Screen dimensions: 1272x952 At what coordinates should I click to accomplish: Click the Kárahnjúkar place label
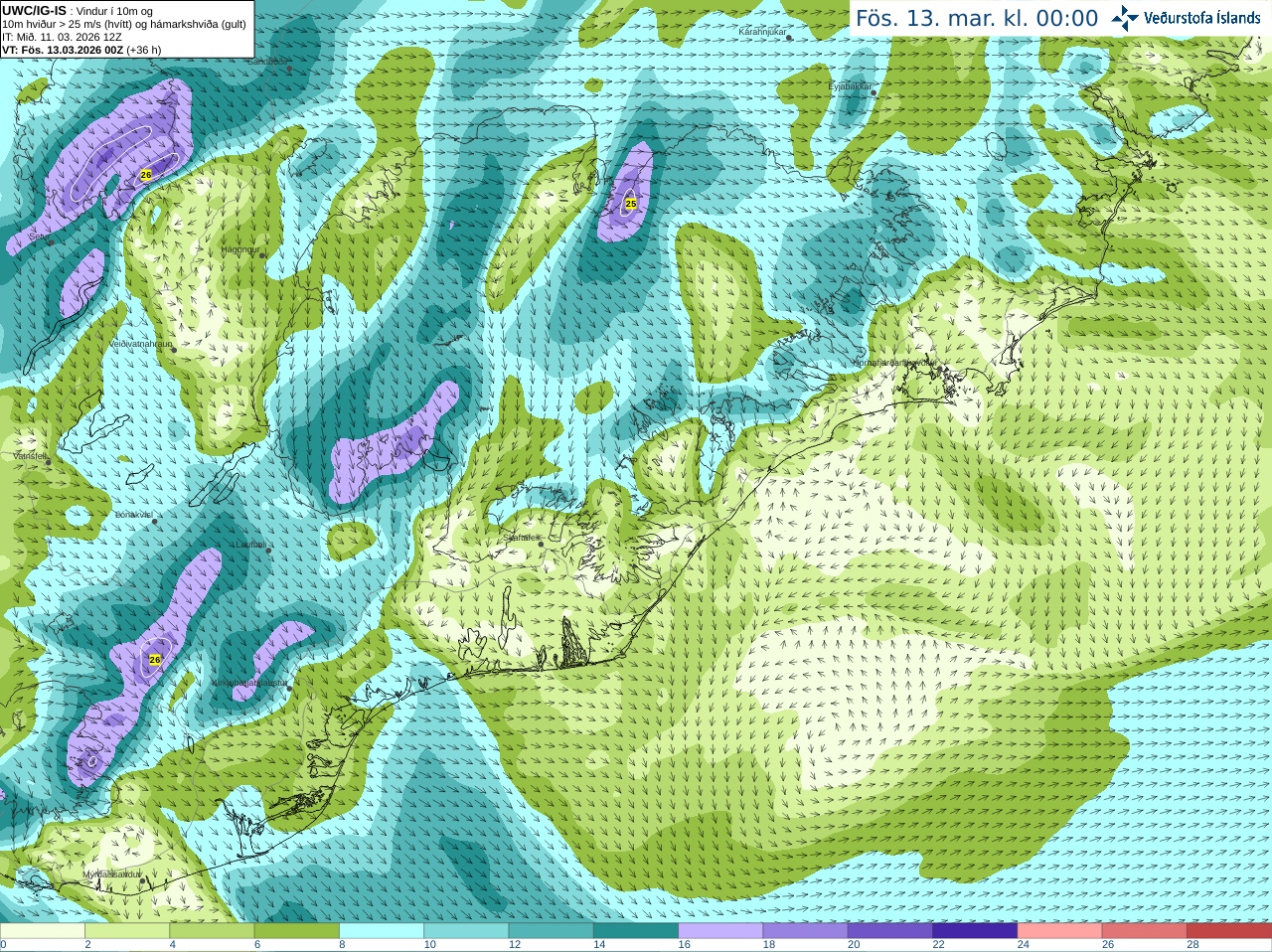tap(763, 33)
